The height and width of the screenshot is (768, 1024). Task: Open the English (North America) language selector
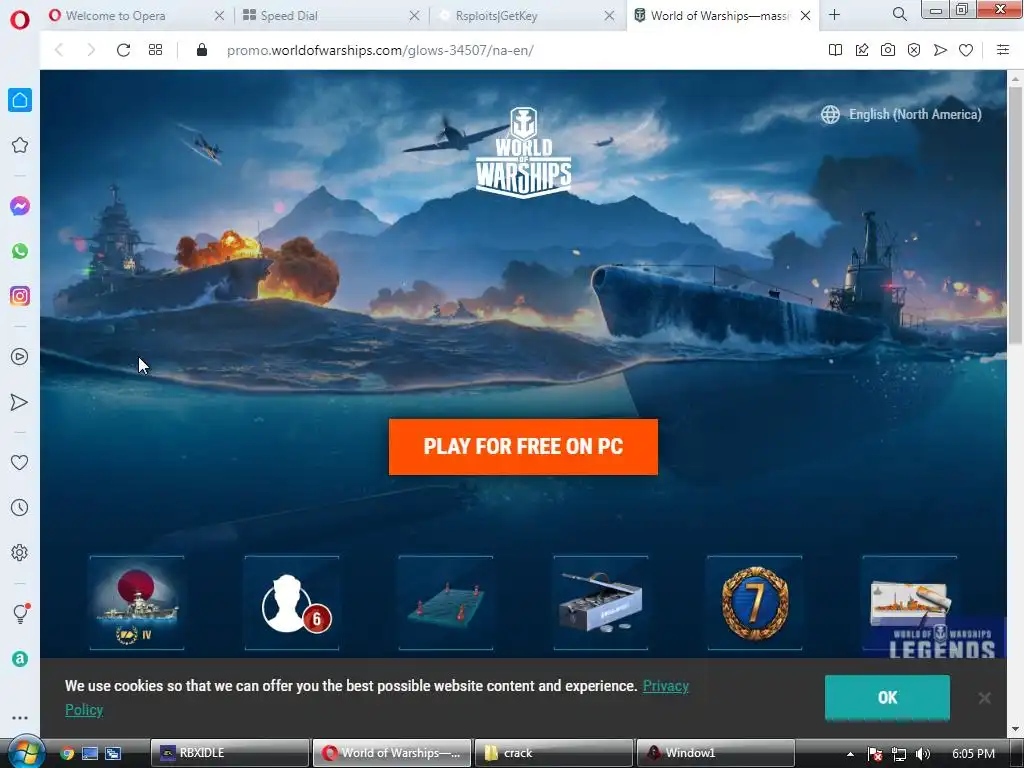pyautogui.click(x=901, y=114)
